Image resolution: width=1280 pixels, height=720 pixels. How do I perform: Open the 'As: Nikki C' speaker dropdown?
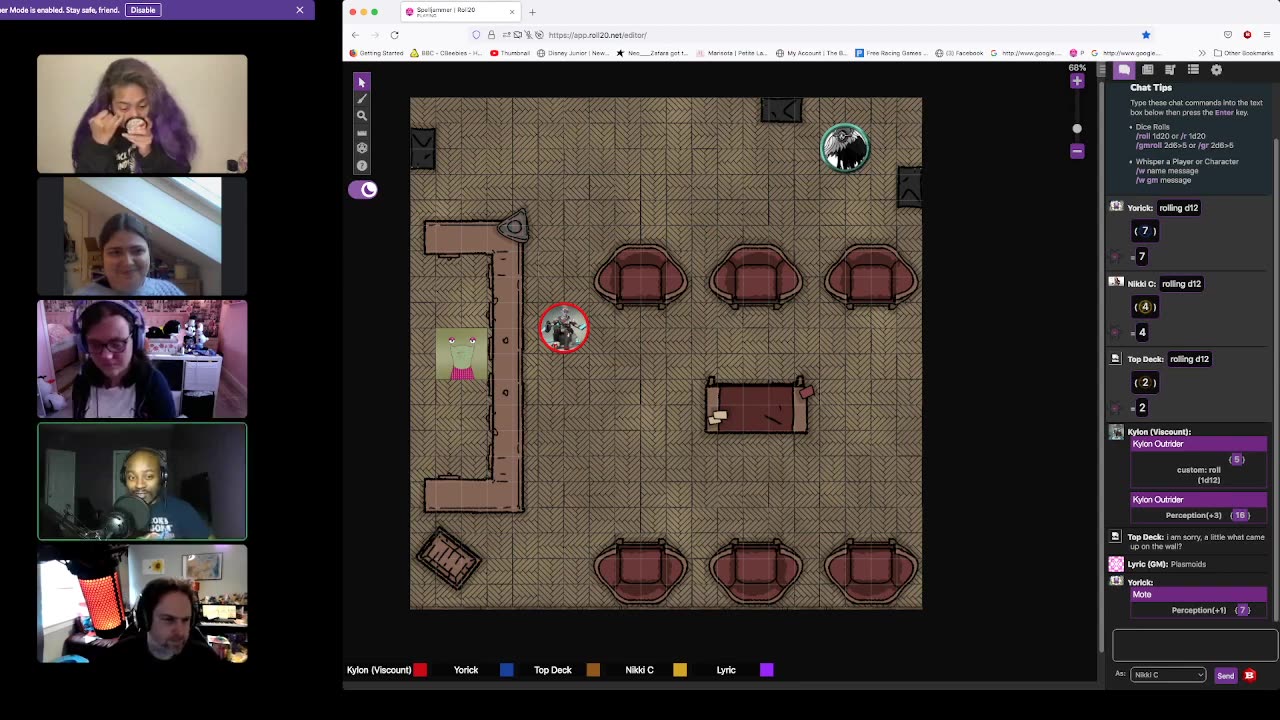coord(1168,675)
